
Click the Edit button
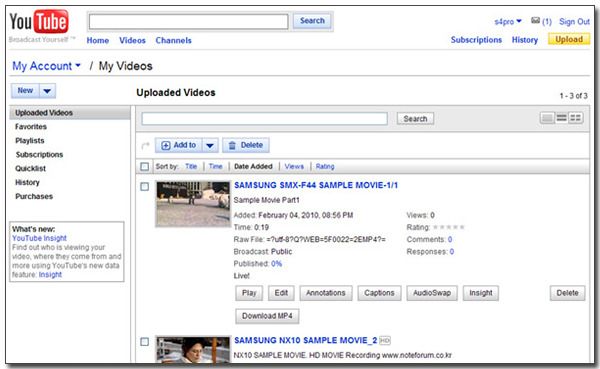click(x=281, y=293)
